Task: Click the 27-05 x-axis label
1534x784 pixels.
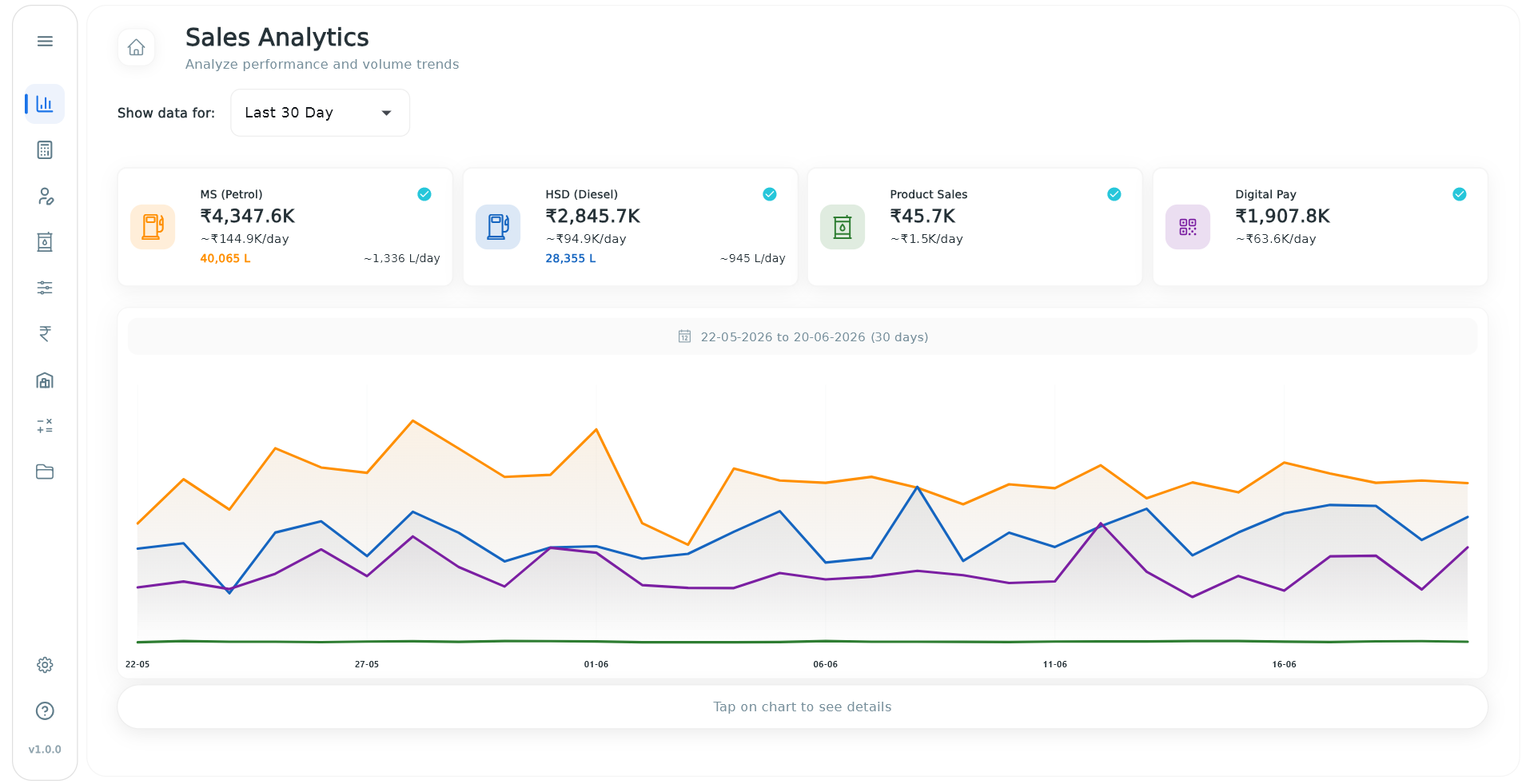Action: click(367, 664)
